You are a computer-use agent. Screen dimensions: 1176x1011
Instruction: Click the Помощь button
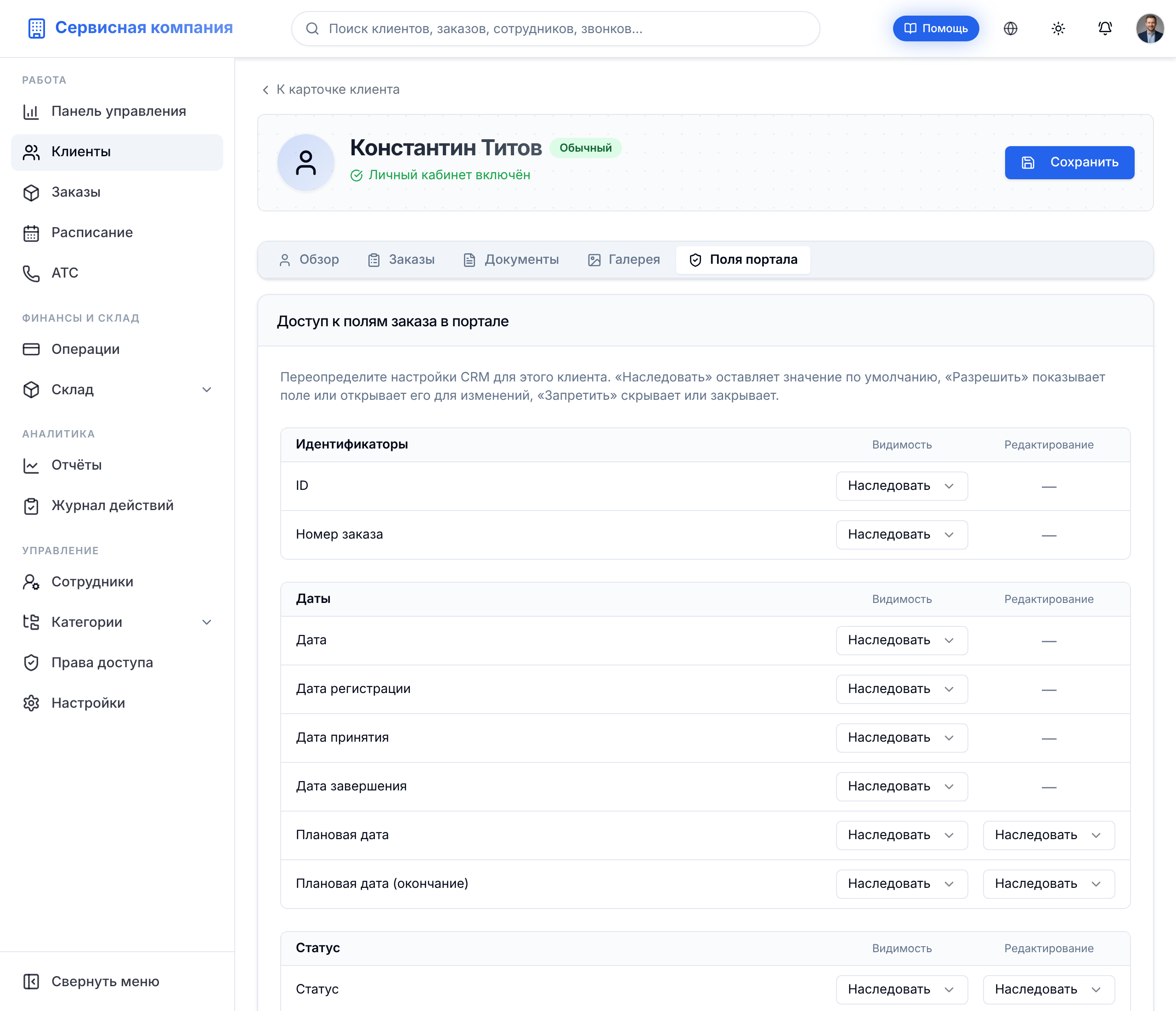pyautogui.click(x=935, y=28)
